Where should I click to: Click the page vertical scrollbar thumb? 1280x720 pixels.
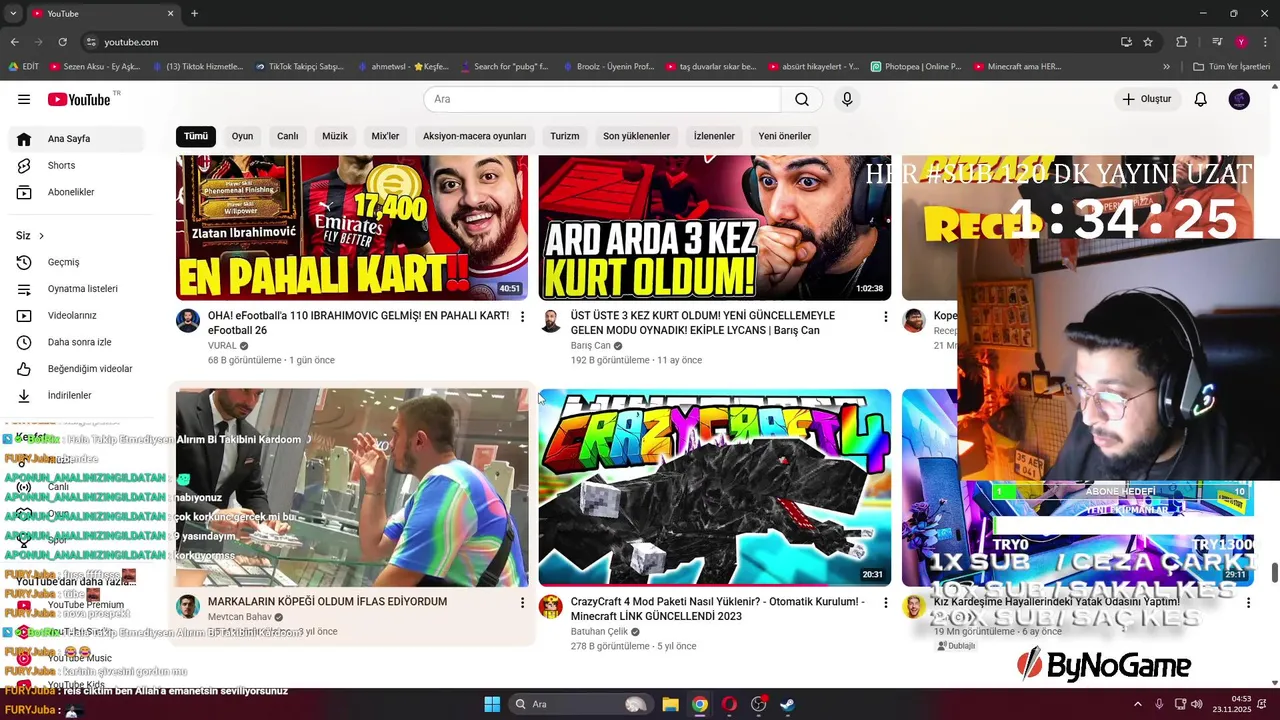coord(1274,572)
